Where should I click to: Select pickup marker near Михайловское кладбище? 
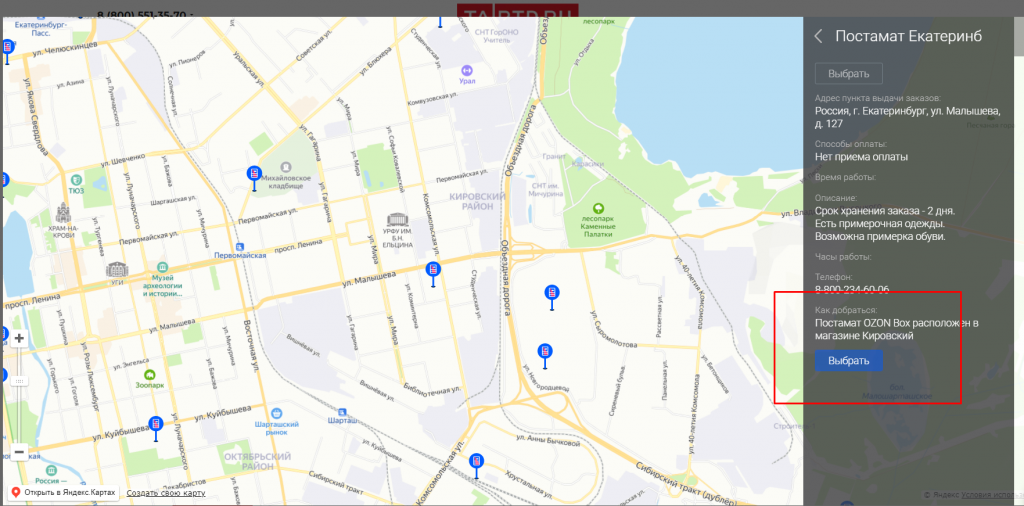coord(254,176)
